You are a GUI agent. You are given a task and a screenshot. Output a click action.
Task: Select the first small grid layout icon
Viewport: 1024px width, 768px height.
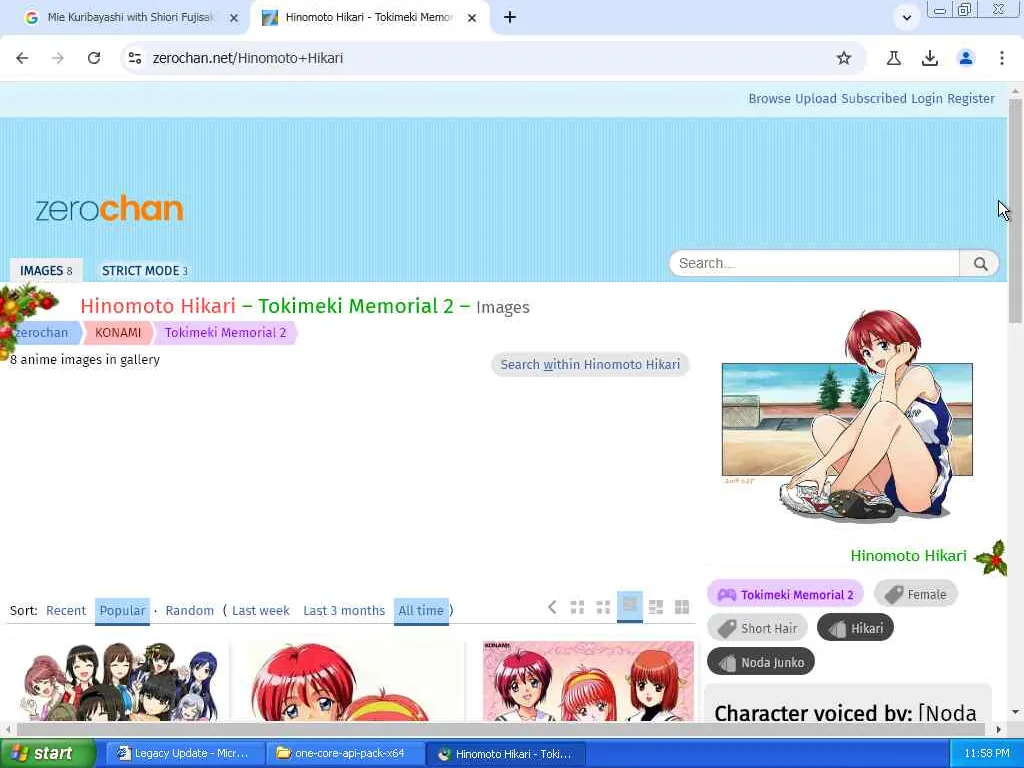tap(577, 607)
